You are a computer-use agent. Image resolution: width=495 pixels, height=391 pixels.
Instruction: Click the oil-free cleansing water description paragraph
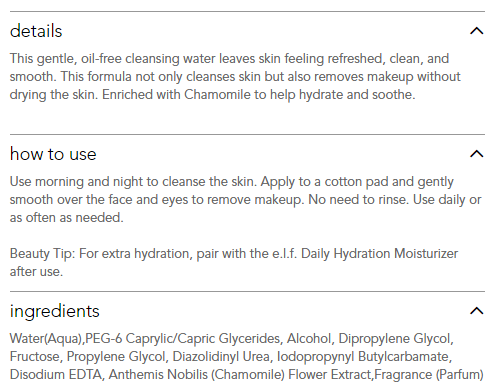pos(235,77)
